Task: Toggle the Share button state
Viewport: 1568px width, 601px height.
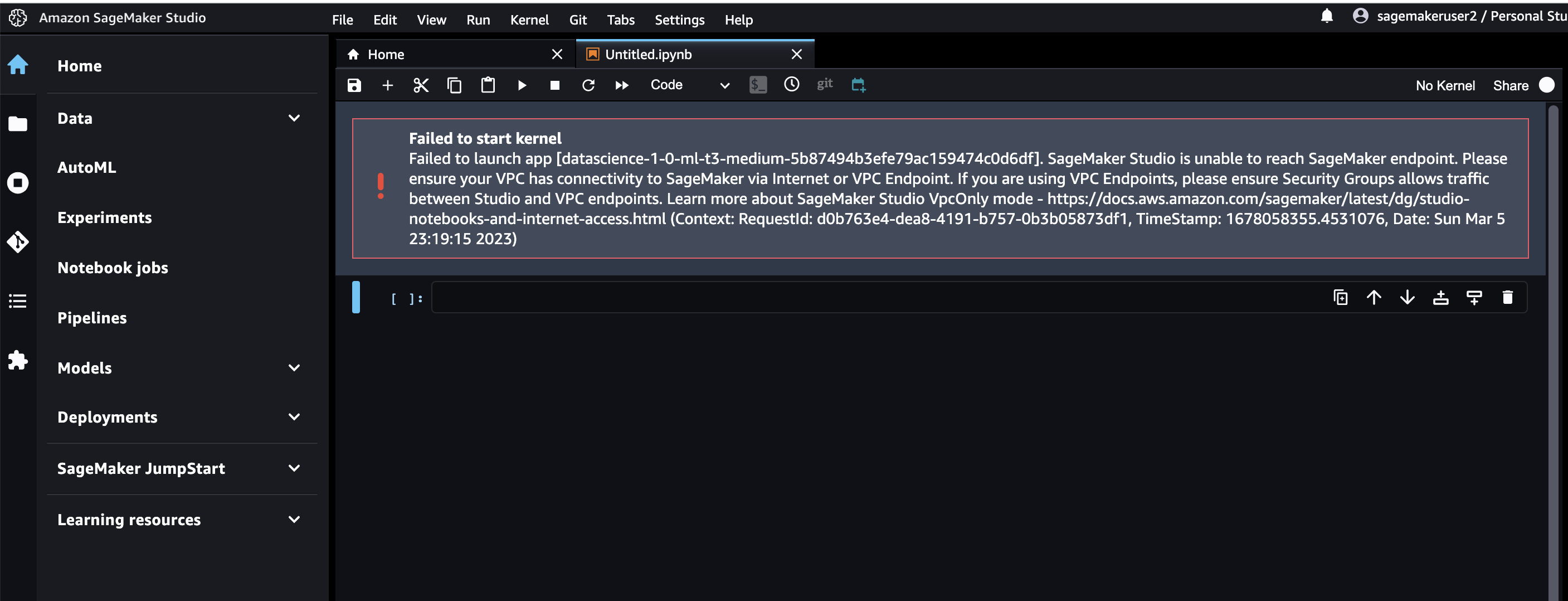Action: (x=1511, y=85)
